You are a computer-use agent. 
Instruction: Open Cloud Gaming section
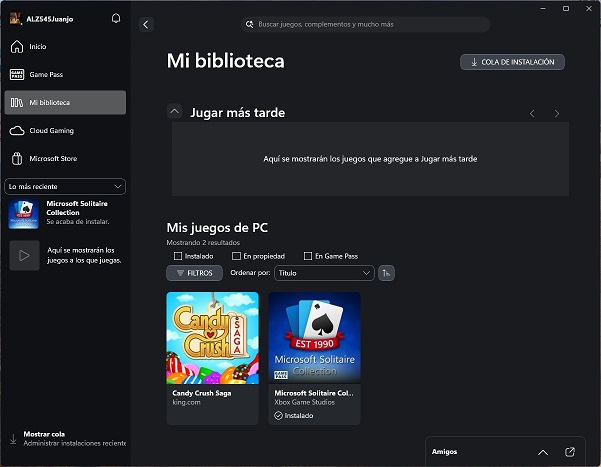[65, 130]
